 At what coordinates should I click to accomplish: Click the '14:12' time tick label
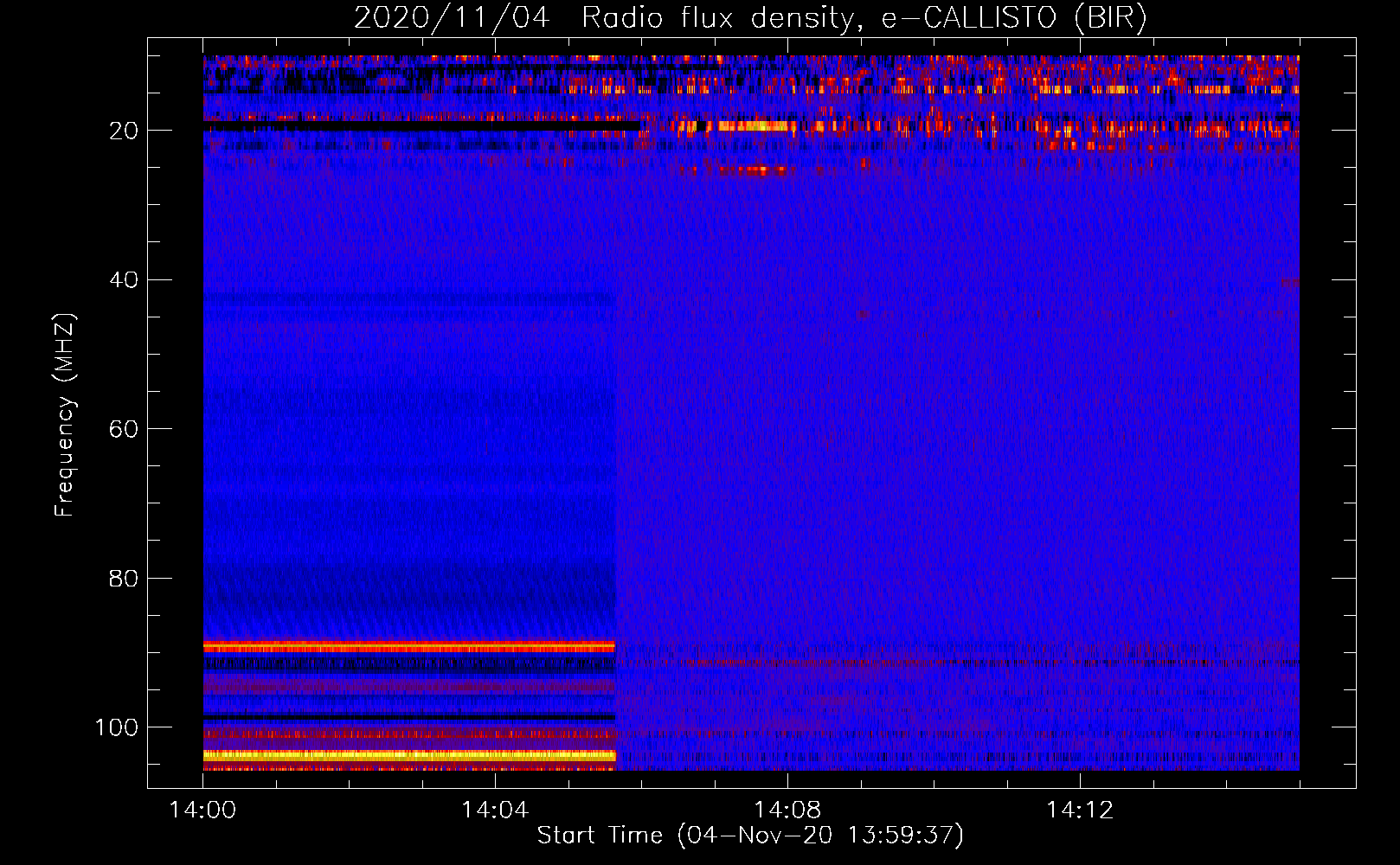point(1079,811)
